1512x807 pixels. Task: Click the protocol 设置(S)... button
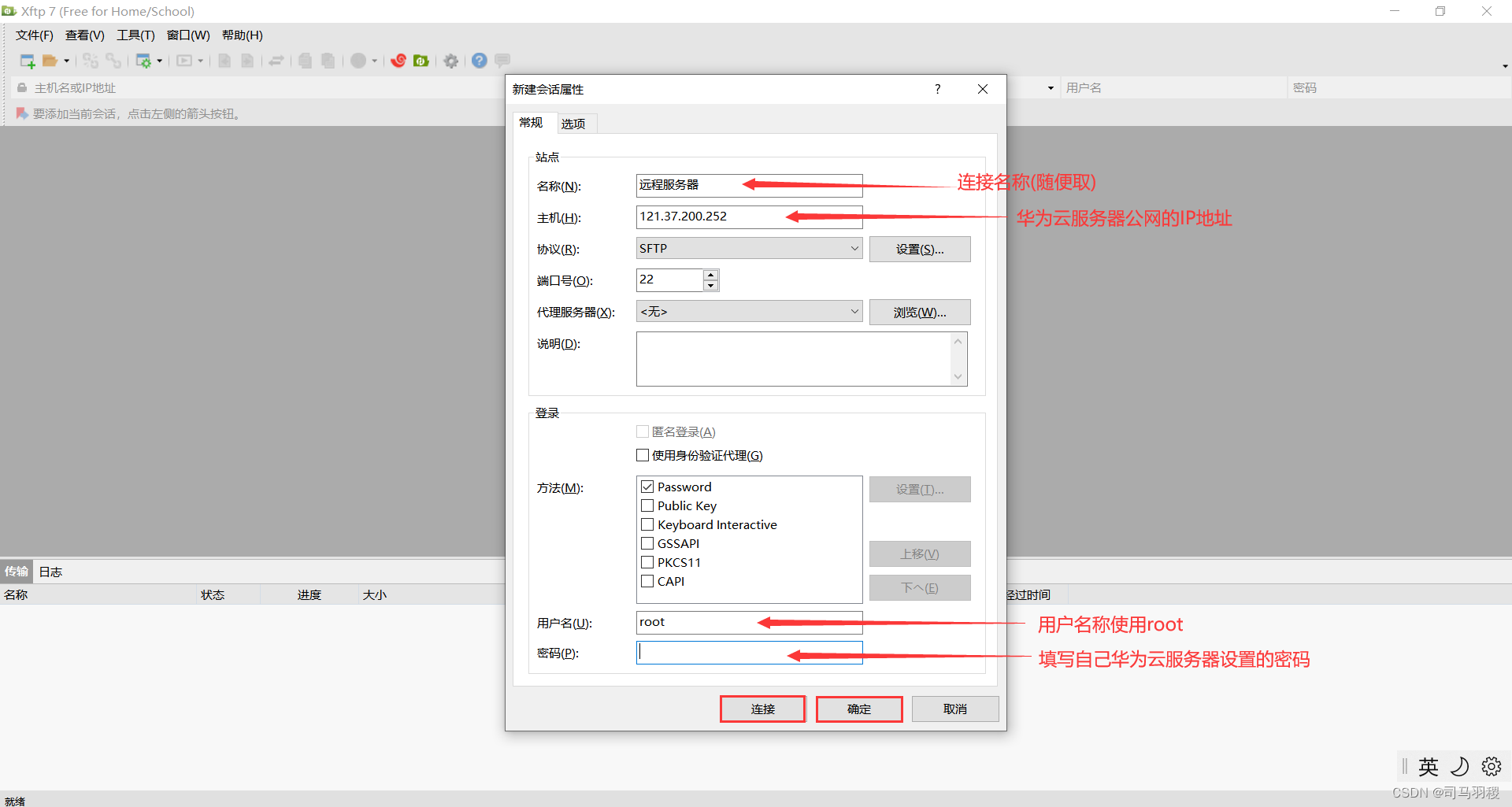point(920,250)
